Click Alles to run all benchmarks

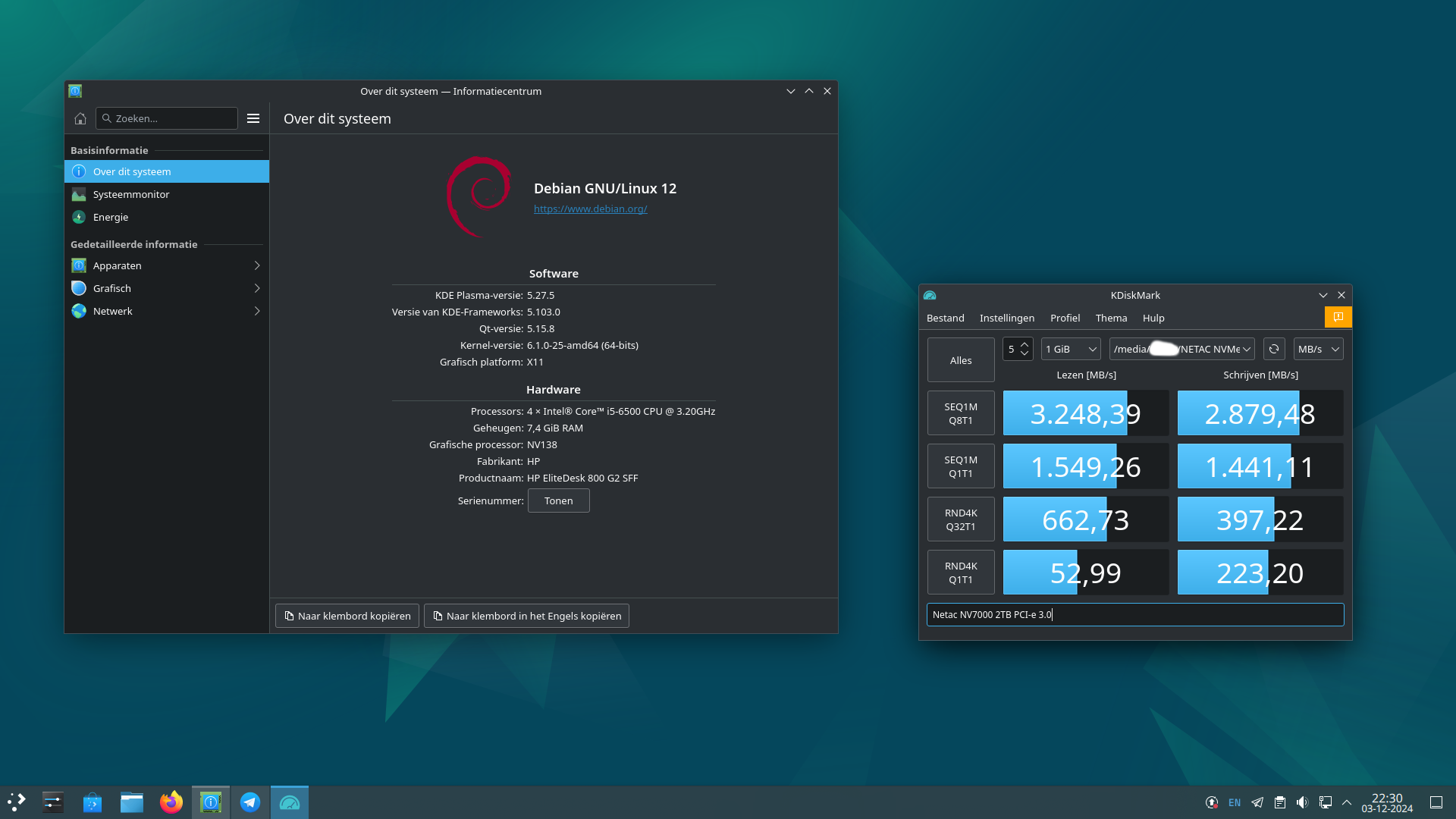click(961, 360)
